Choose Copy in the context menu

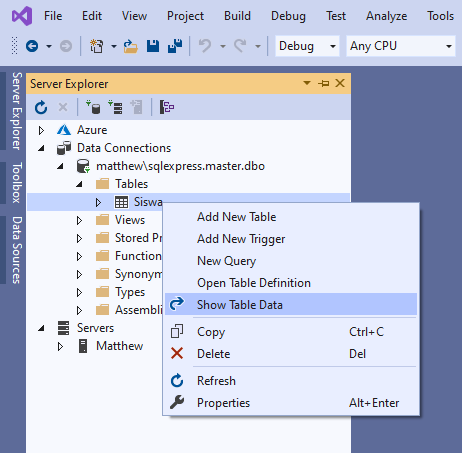(291, 332)
